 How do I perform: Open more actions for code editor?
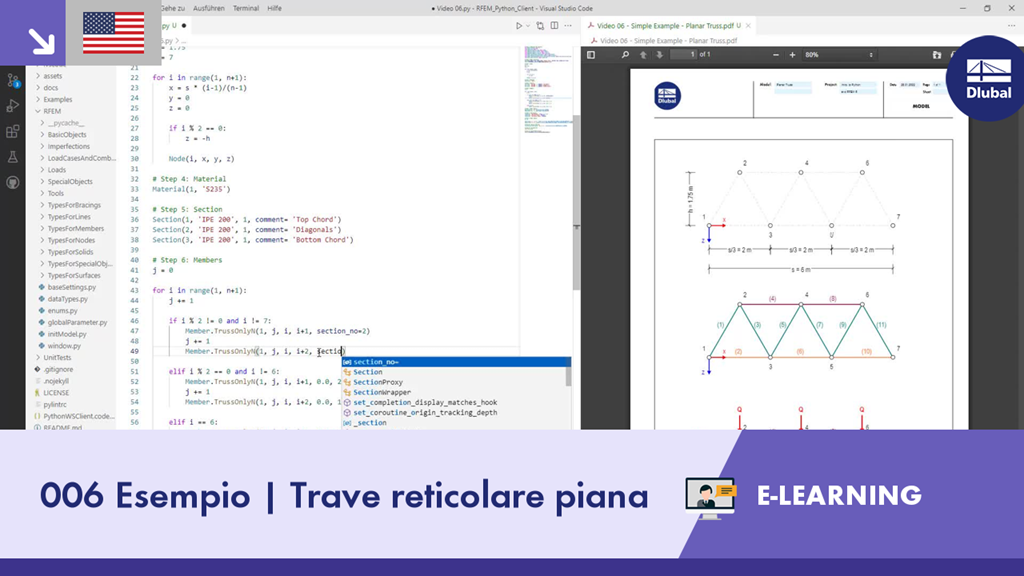pyautogui.click(x=568, y=25)
